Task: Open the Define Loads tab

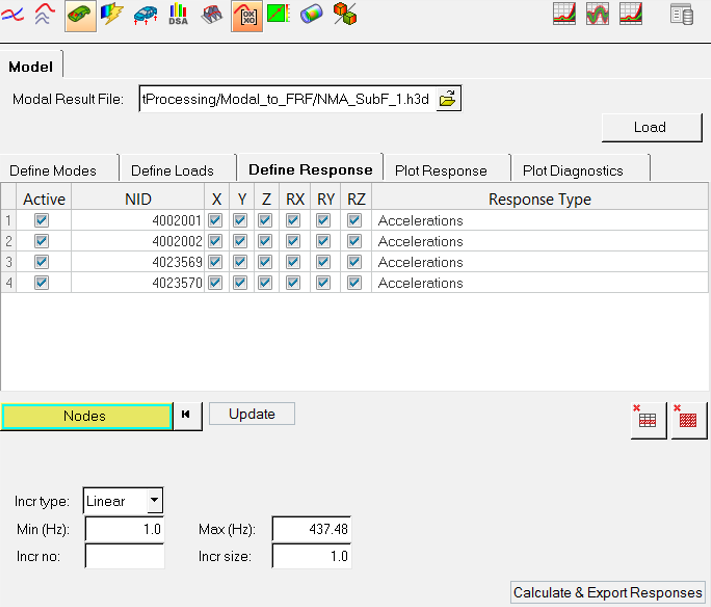Action: pos(172,170)
